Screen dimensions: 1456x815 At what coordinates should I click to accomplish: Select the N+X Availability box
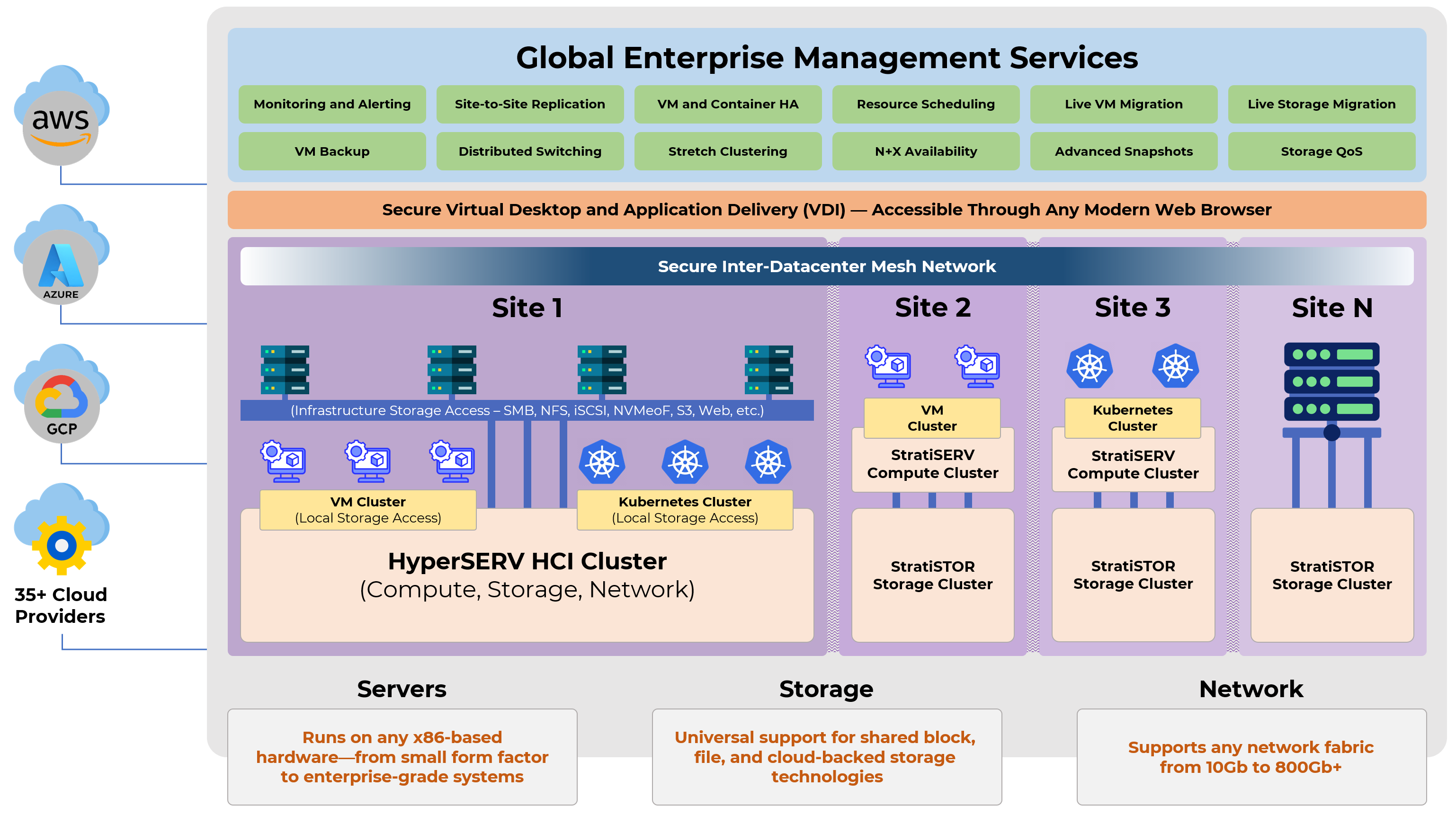click(926, 152)
